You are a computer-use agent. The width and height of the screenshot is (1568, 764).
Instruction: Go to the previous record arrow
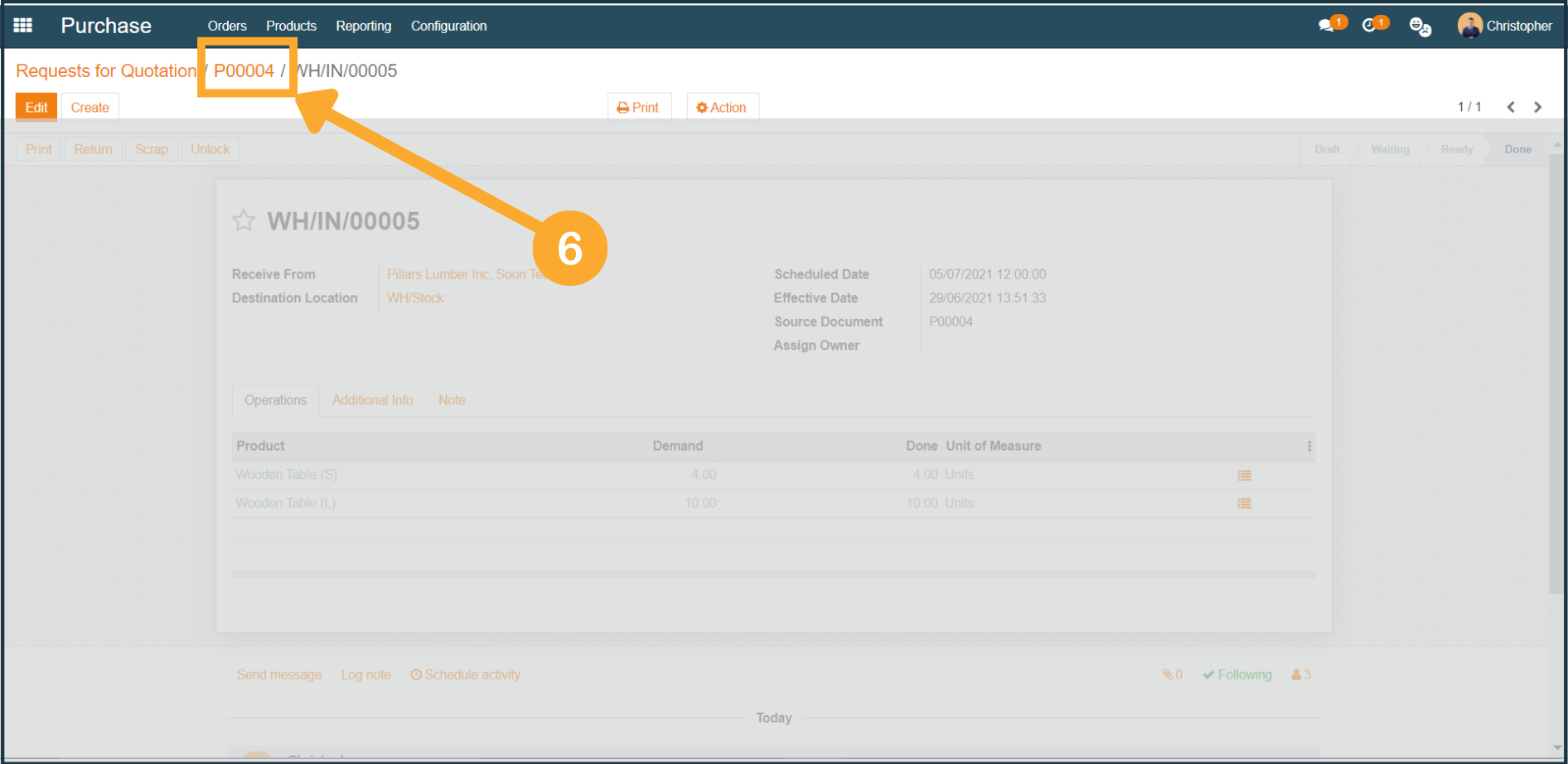click(x=1511, y=107)
